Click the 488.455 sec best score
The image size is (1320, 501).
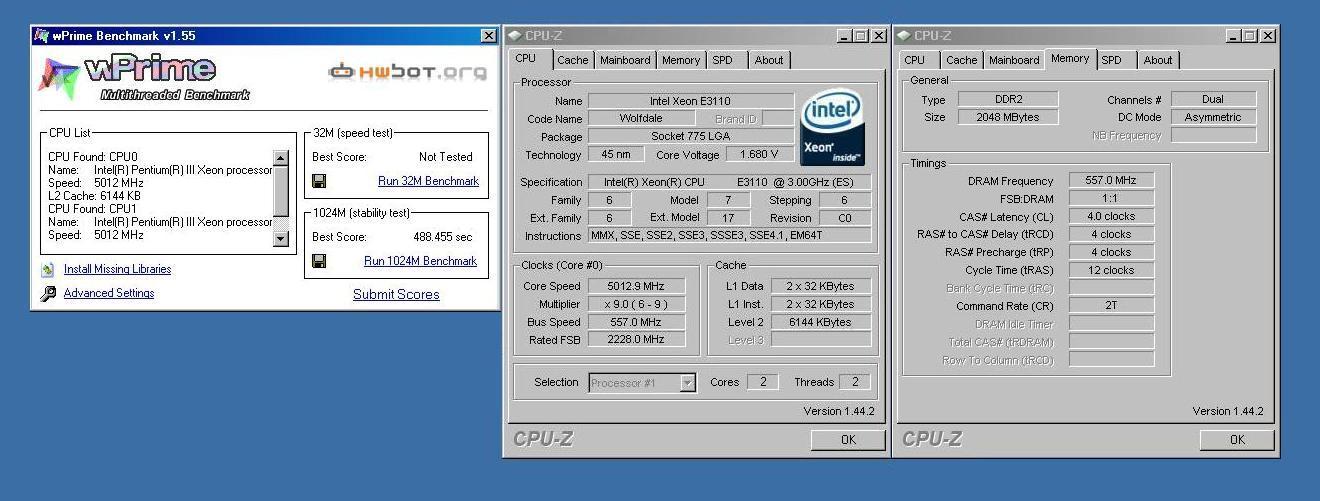point(443,237)
